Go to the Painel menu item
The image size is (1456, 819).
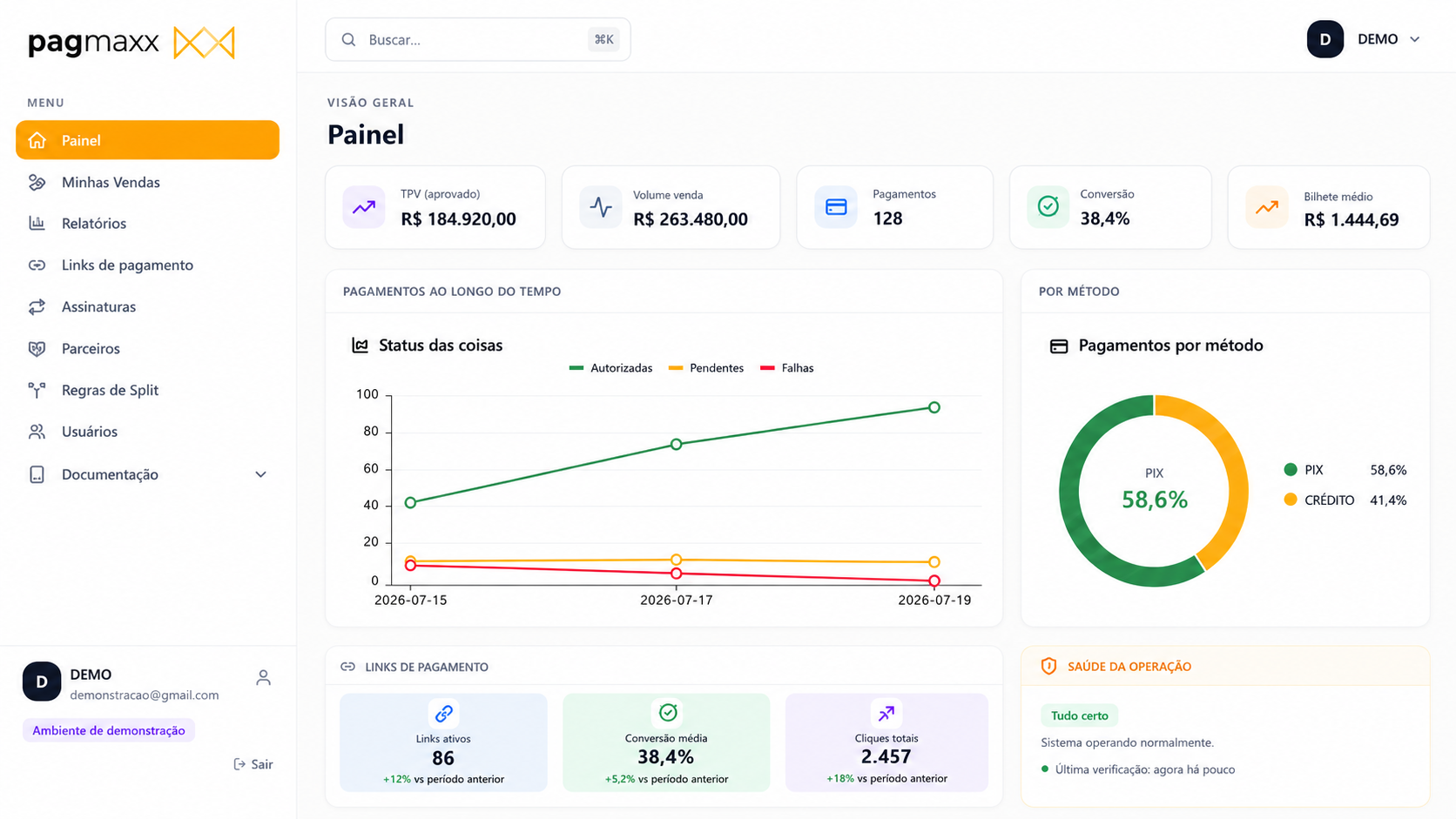pos(147,140)
